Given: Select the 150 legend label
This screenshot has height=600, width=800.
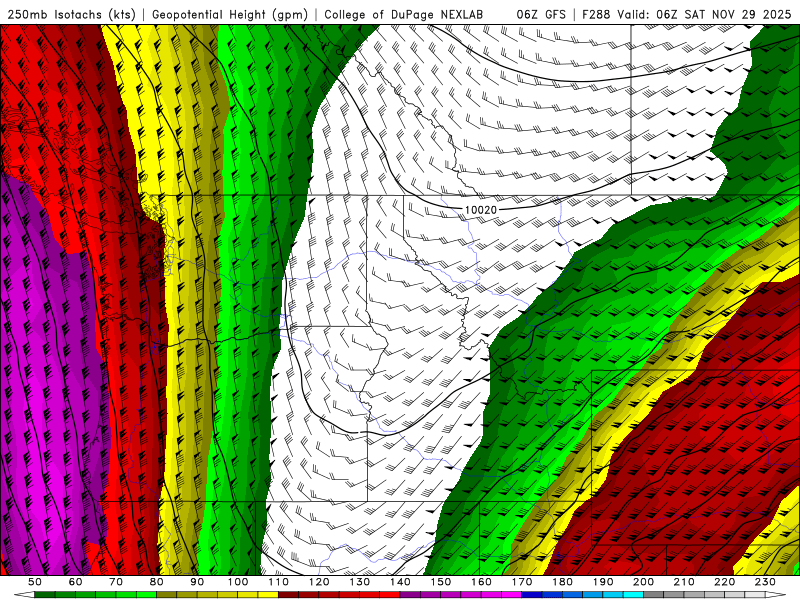Looking at the screenshot, I should click(440, 582).
